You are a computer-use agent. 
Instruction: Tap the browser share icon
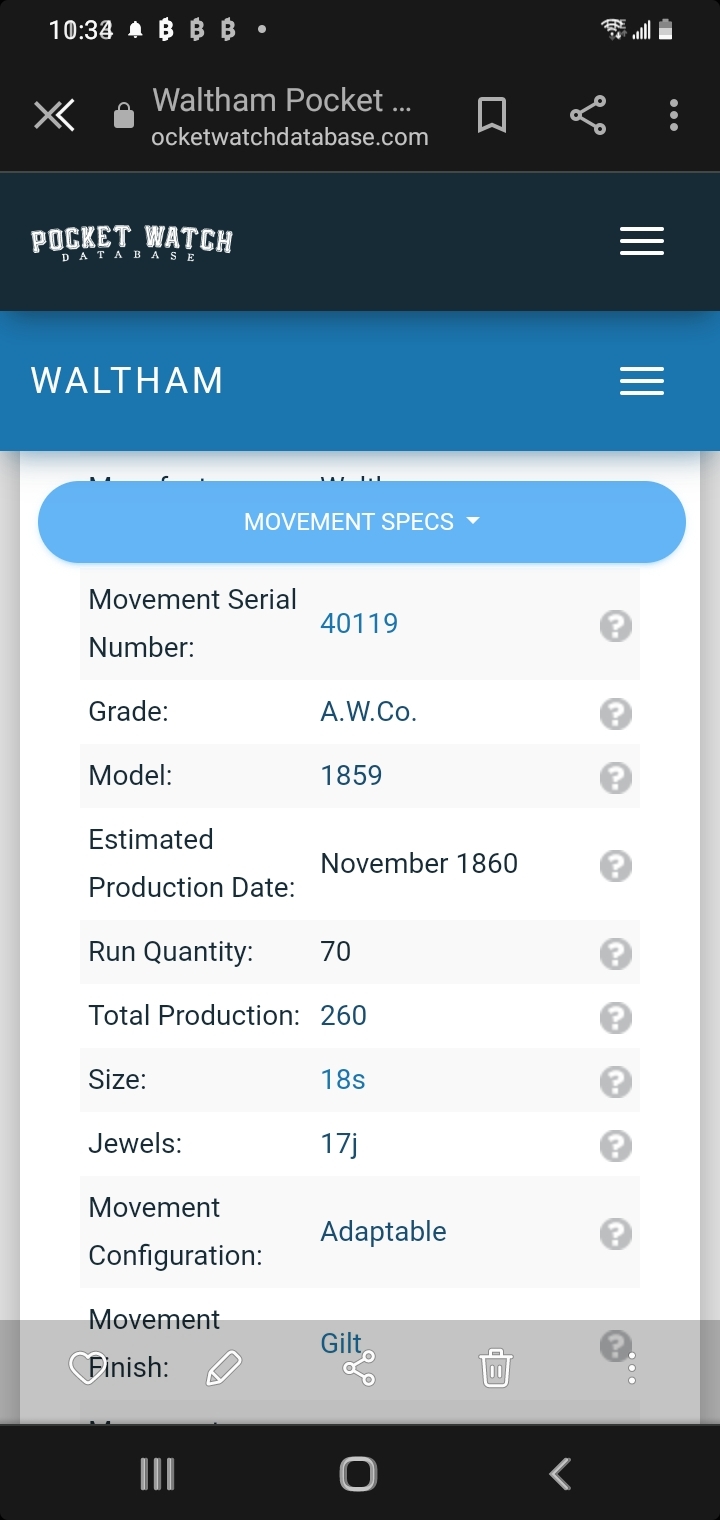(588, 117)
